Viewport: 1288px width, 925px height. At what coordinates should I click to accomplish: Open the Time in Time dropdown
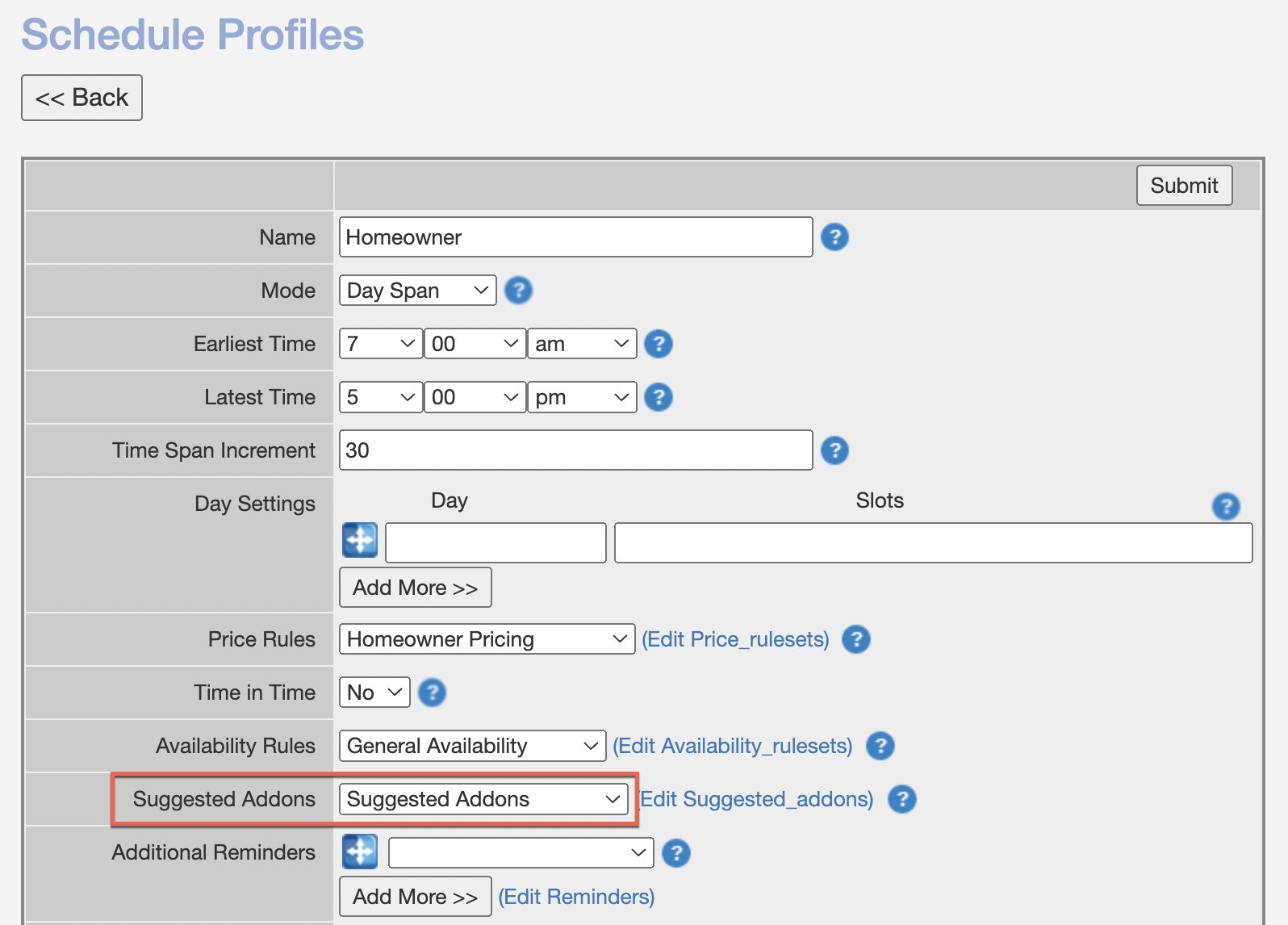pos(374,693)
